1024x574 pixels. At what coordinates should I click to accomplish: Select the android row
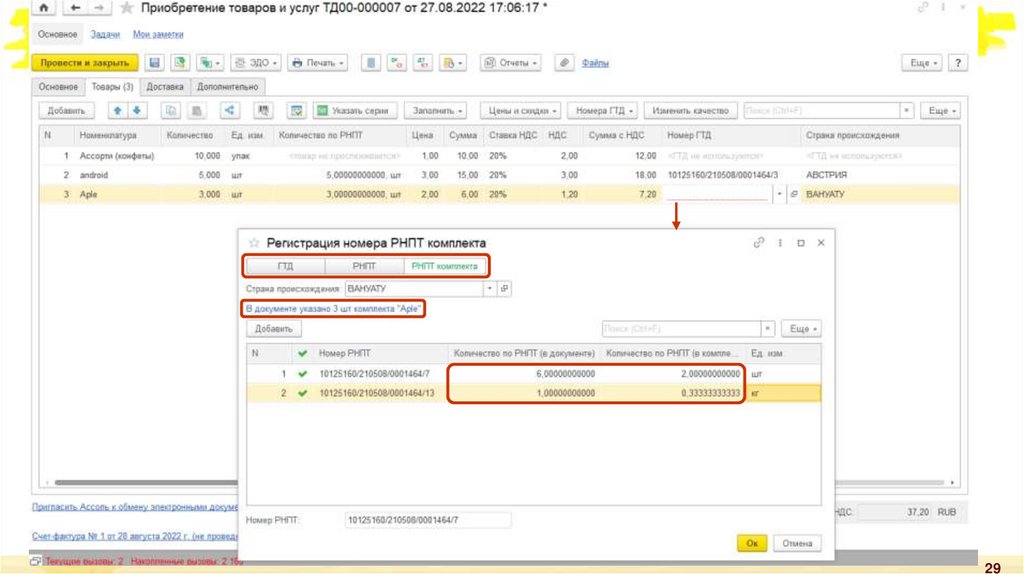click(499, 175)
